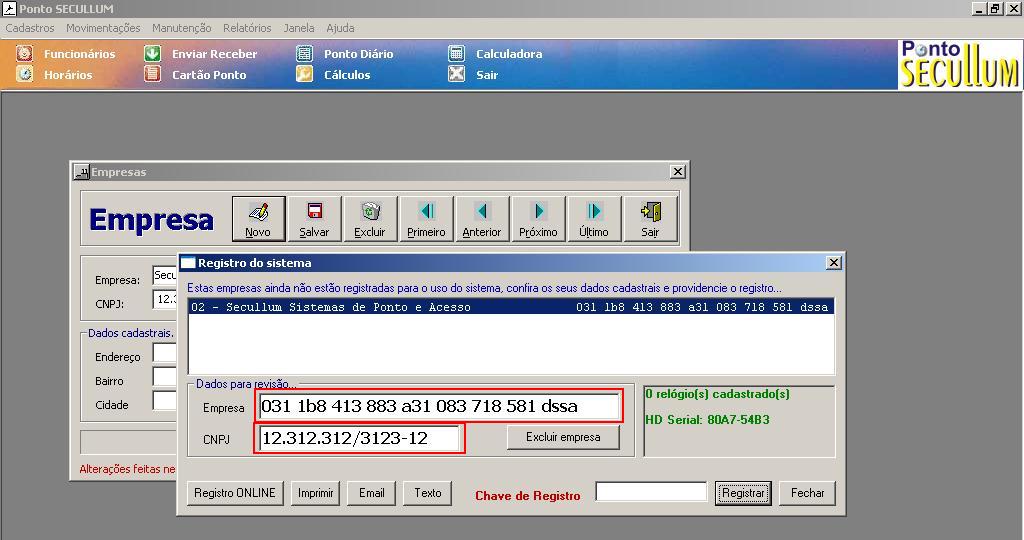Open the Movimentações menu
Viewport: 1024px width, 540px height.
pos(103,28)
